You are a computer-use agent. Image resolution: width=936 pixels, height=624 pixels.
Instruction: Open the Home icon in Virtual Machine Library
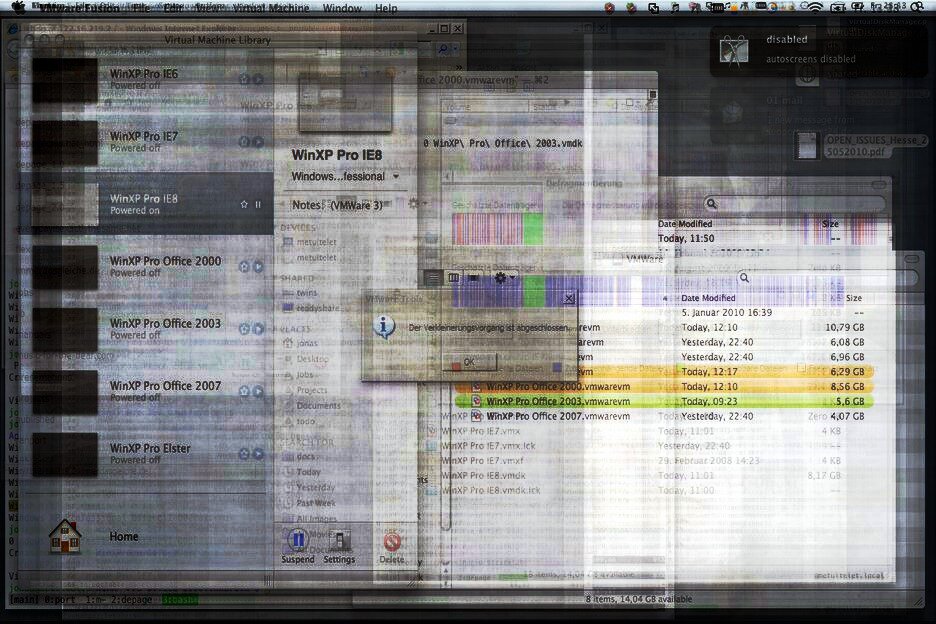pyautogui.click(x=65, y=536)
